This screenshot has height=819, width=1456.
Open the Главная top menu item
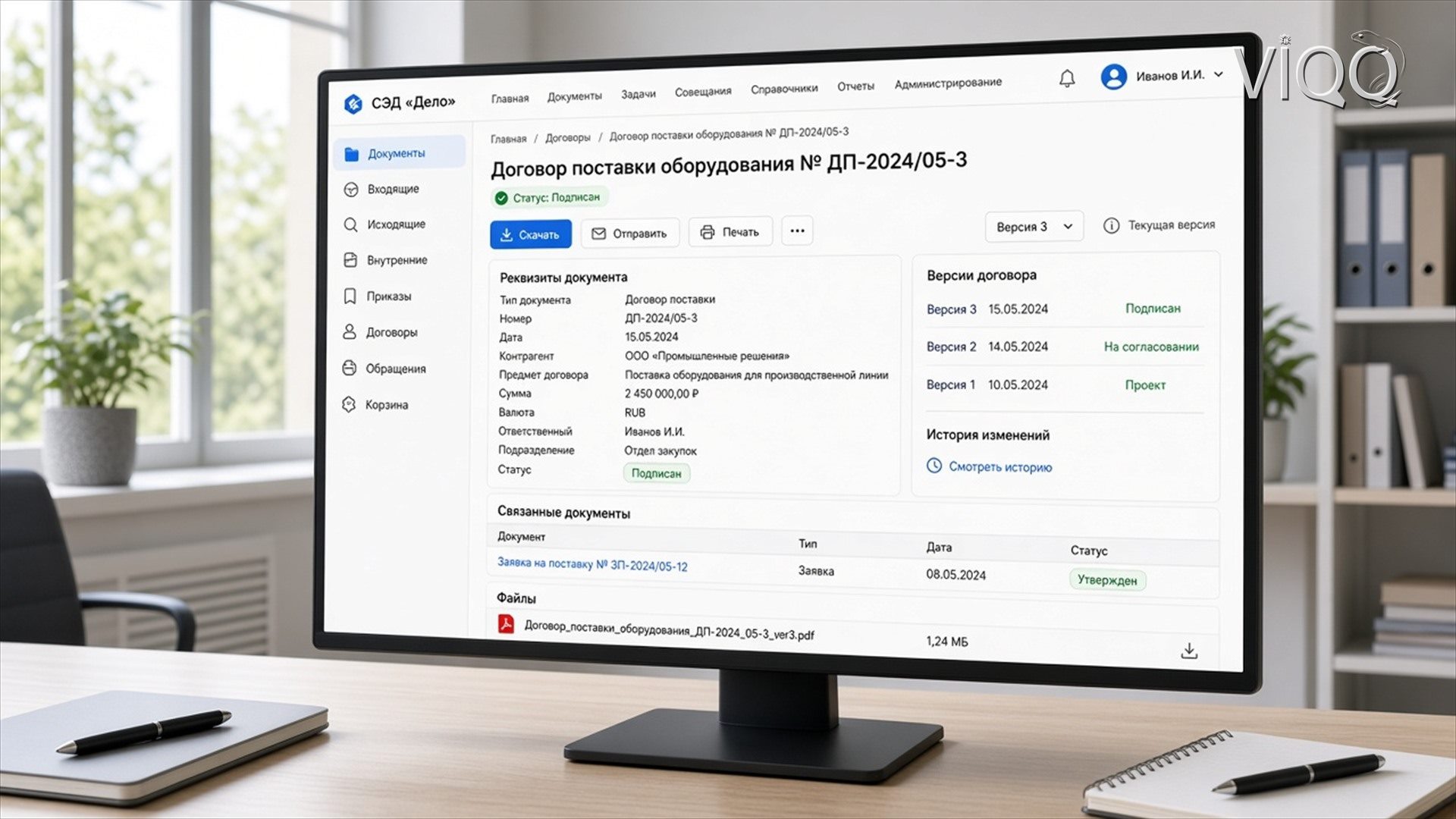click(510, 99)
